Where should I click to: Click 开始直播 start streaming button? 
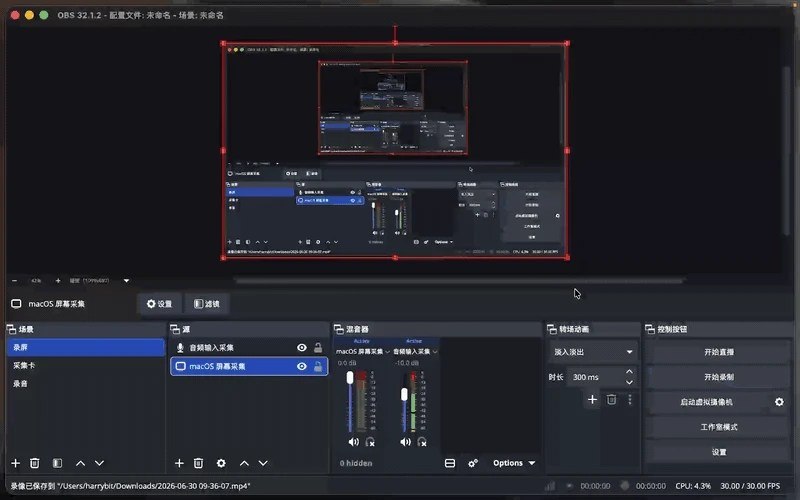point(718,352)
